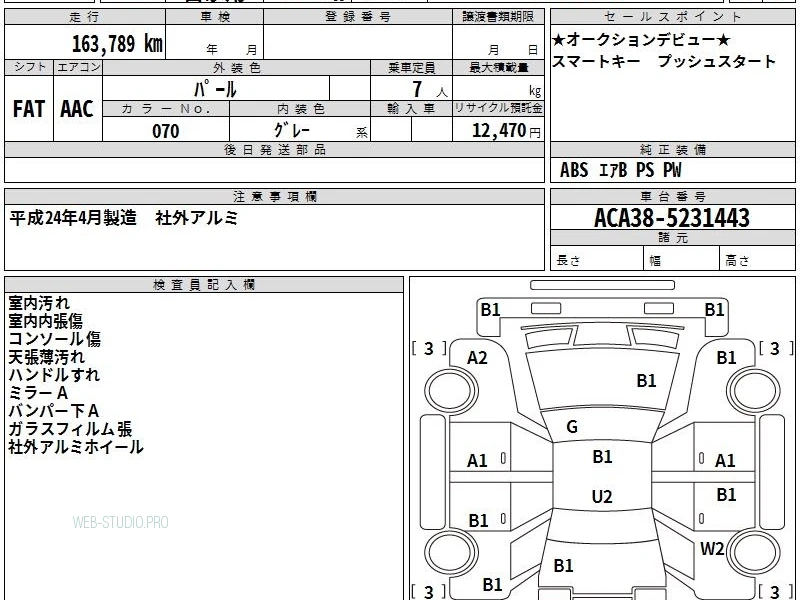This screenshot has width=800, height=600.
Task: Click the エアコン header cell
Action: click(x=78, y=67)
